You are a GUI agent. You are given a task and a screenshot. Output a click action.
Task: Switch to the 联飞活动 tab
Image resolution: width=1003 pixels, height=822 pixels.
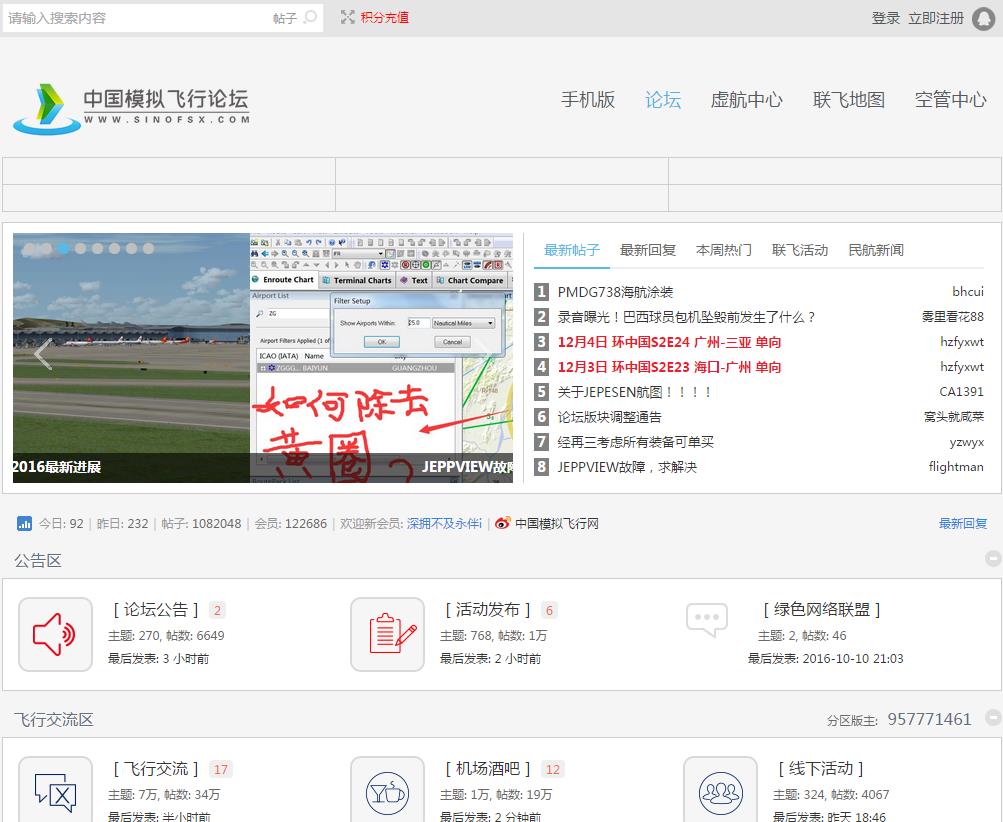click(x=800, y=250)
